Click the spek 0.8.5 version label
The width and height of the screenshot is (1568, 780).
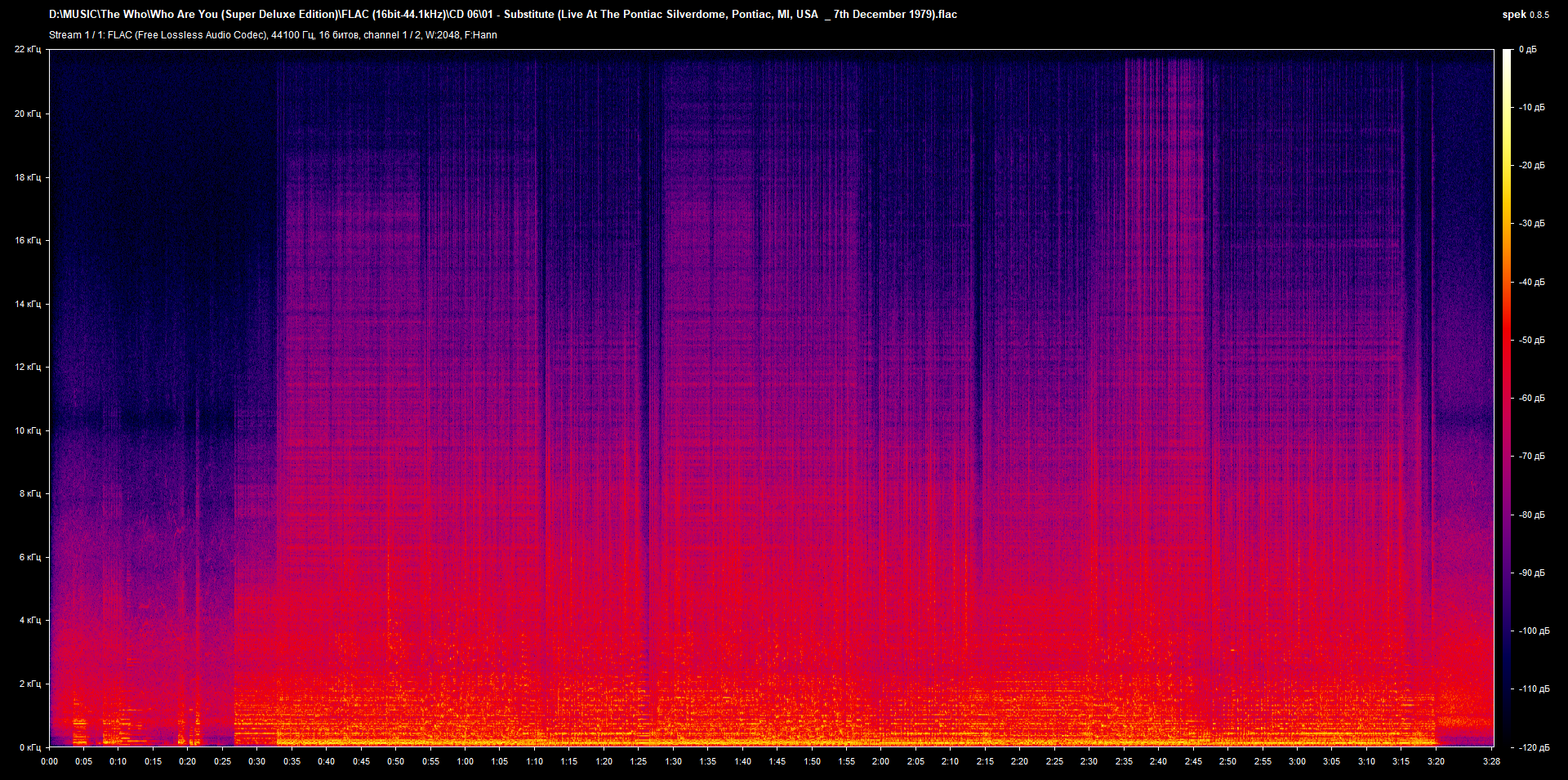1525,14
